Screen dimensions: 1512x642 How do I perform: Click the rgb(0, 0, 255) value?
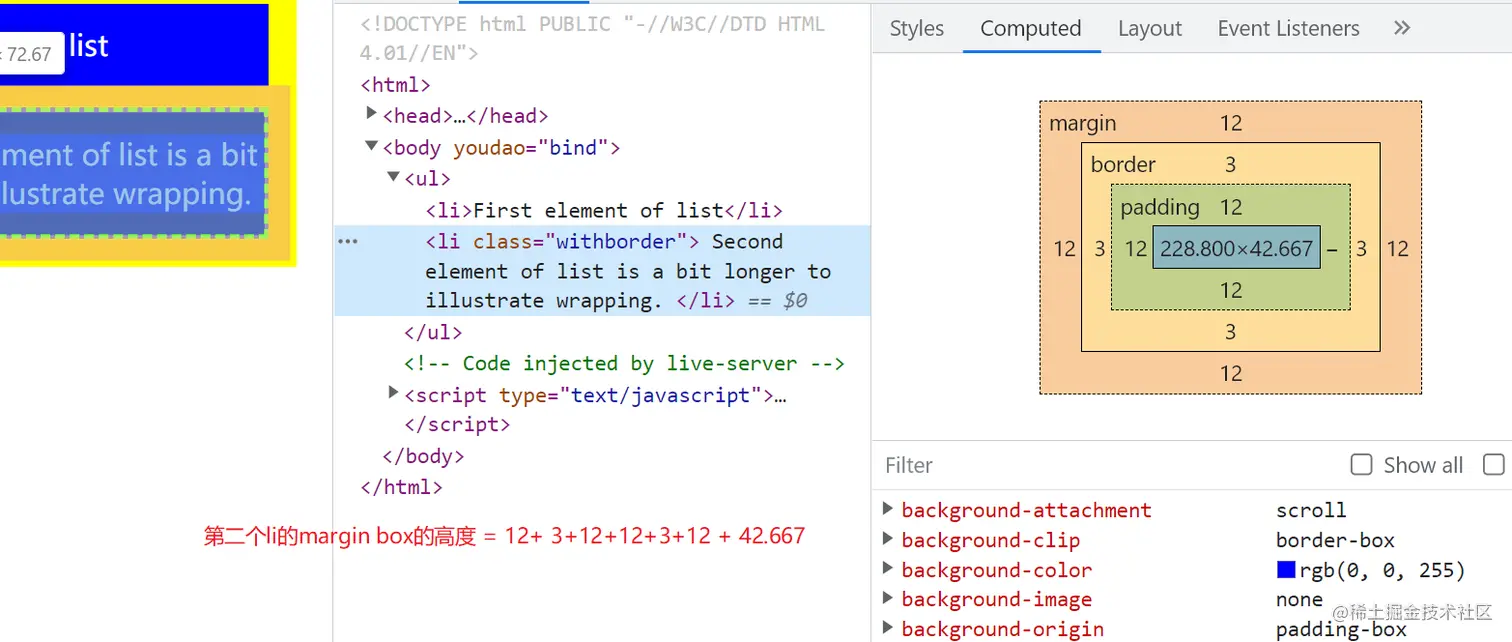1383,570
